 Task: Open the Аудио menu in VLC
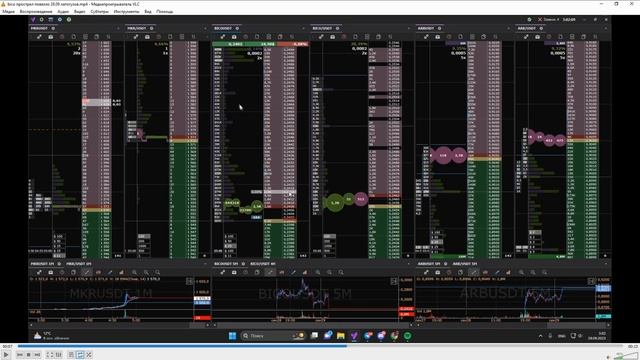(63, 11)
